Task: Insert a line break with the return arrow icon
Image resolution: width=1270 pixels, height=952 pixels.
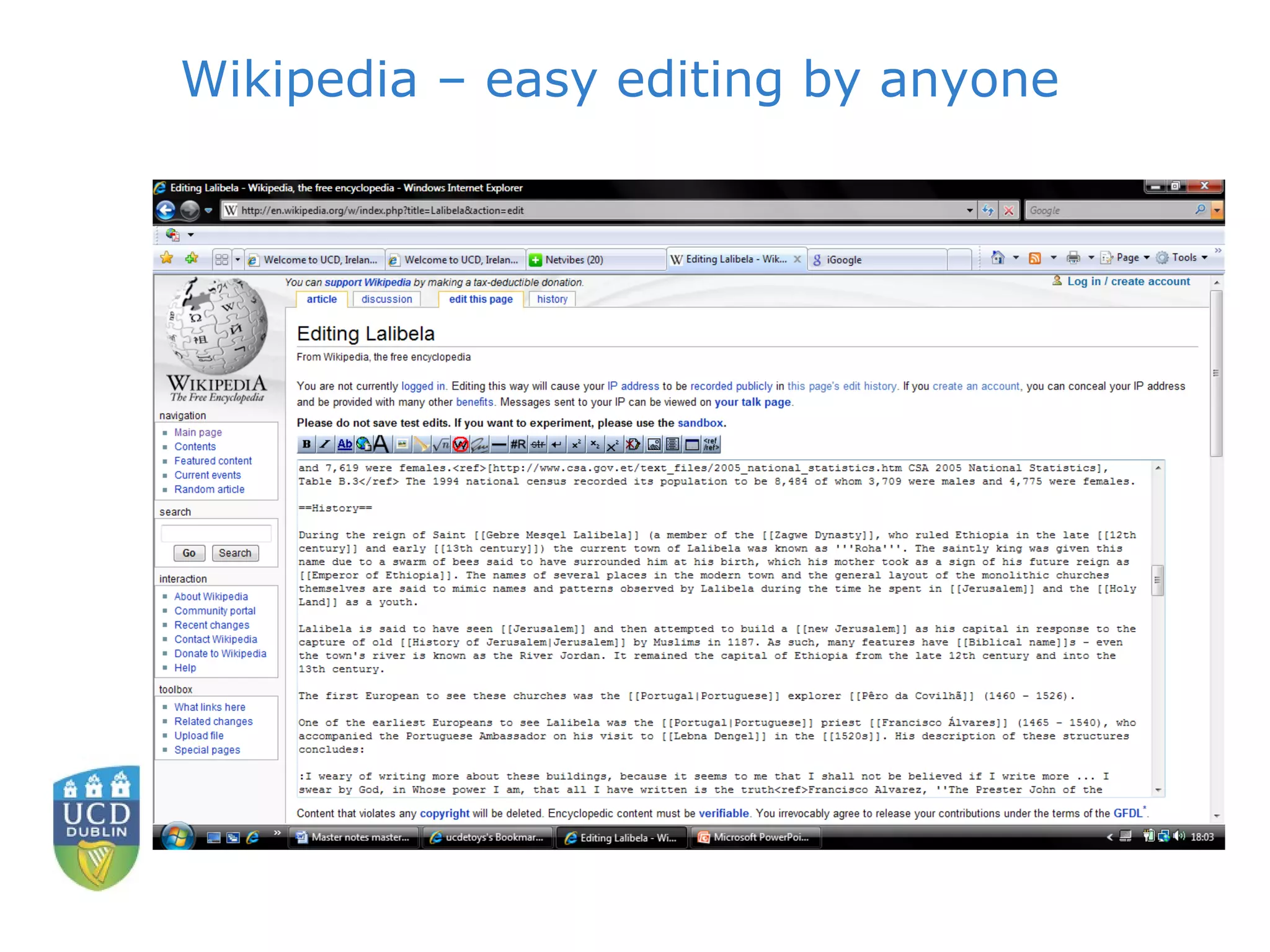Action: [x=556, y=444]
